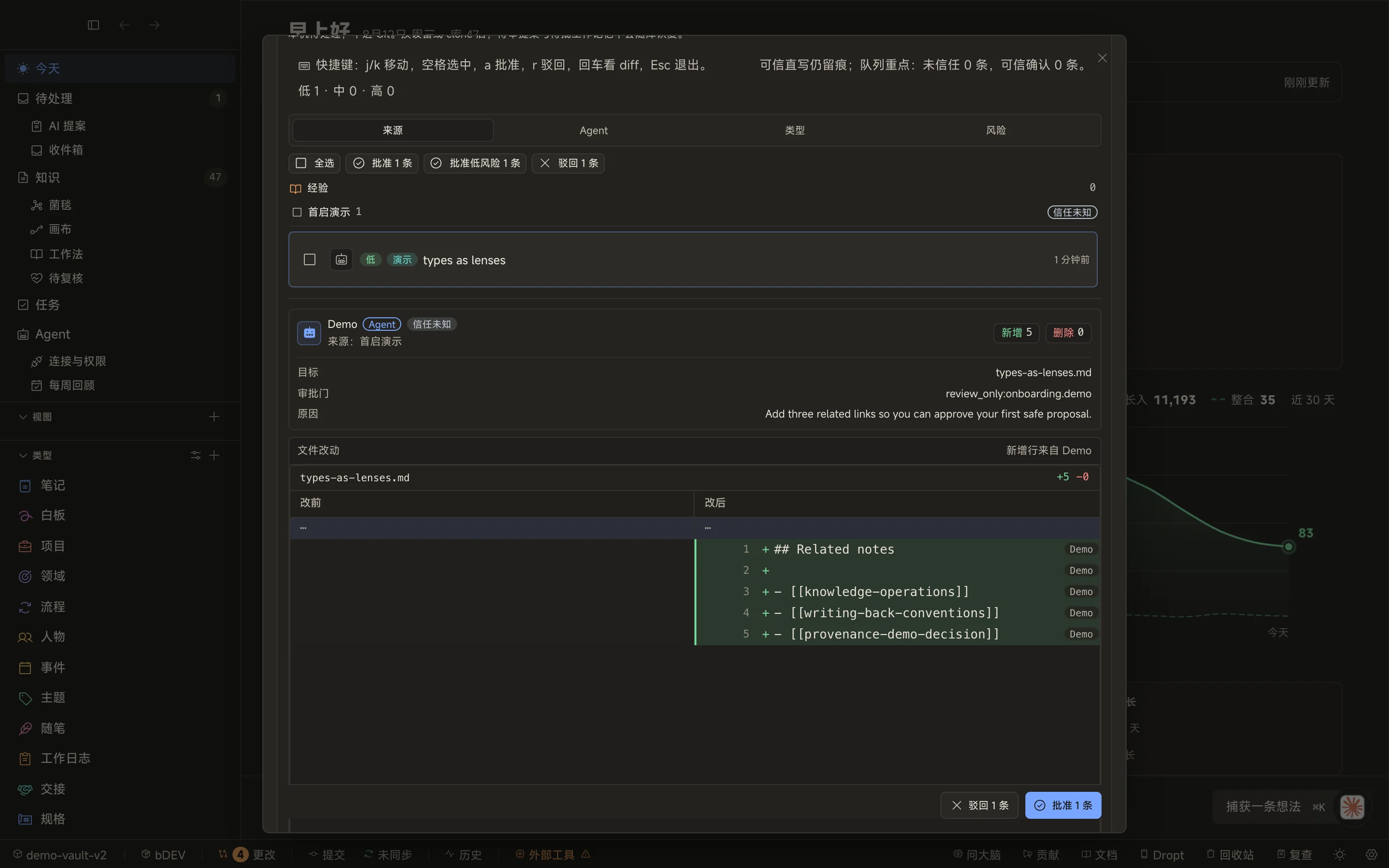Switch to the Agent grouping tab

(x=594, y=130)
